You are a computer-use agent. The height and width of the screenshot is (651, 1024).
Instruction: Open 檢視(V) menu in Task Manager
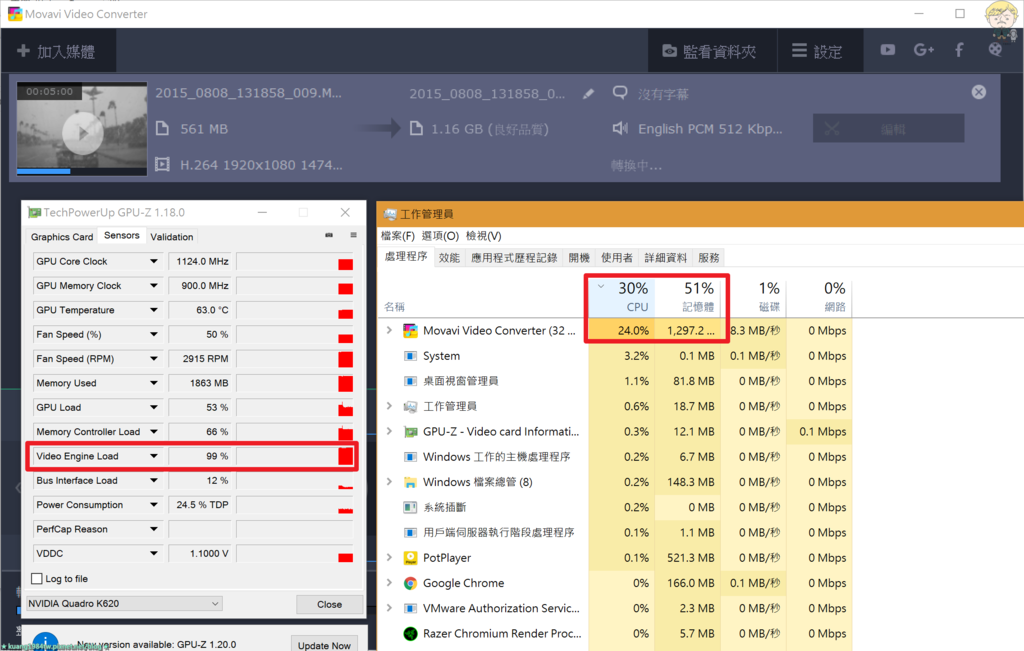click(x=484, y=236)
